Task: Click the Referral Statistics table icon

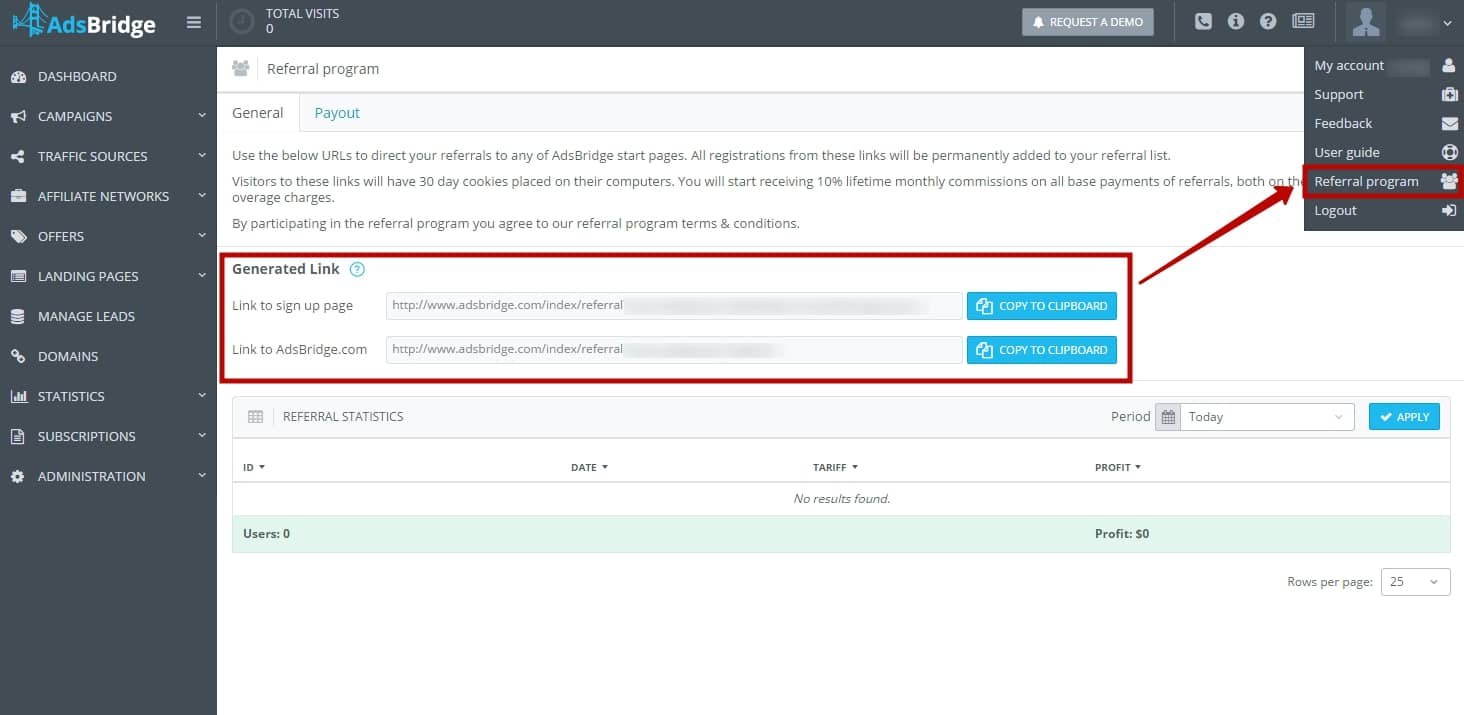Action: pos(255,417)
